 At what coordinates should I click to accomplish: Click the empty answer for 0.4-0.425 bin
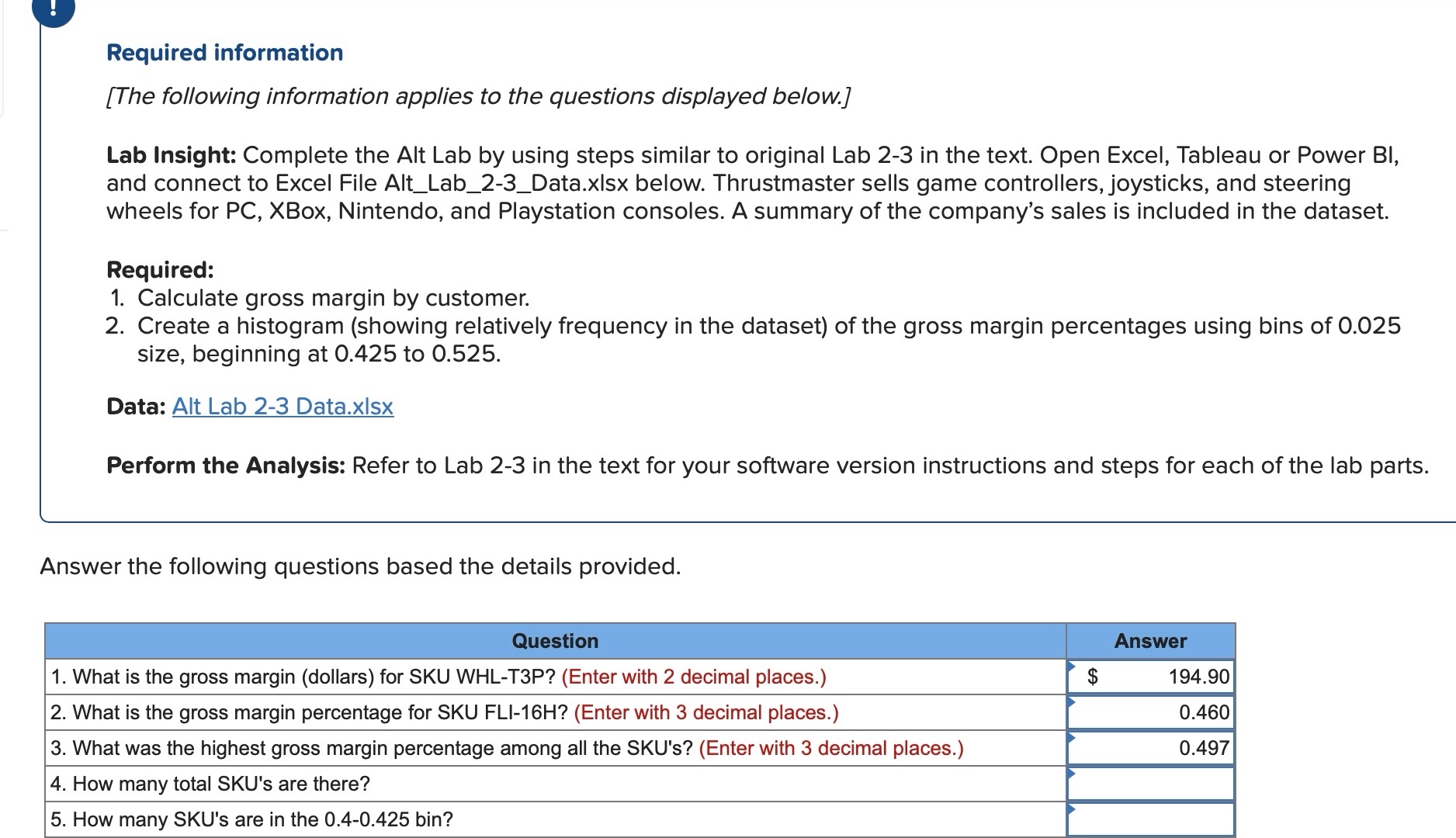pyautogui.click(x=1151, y=819)
